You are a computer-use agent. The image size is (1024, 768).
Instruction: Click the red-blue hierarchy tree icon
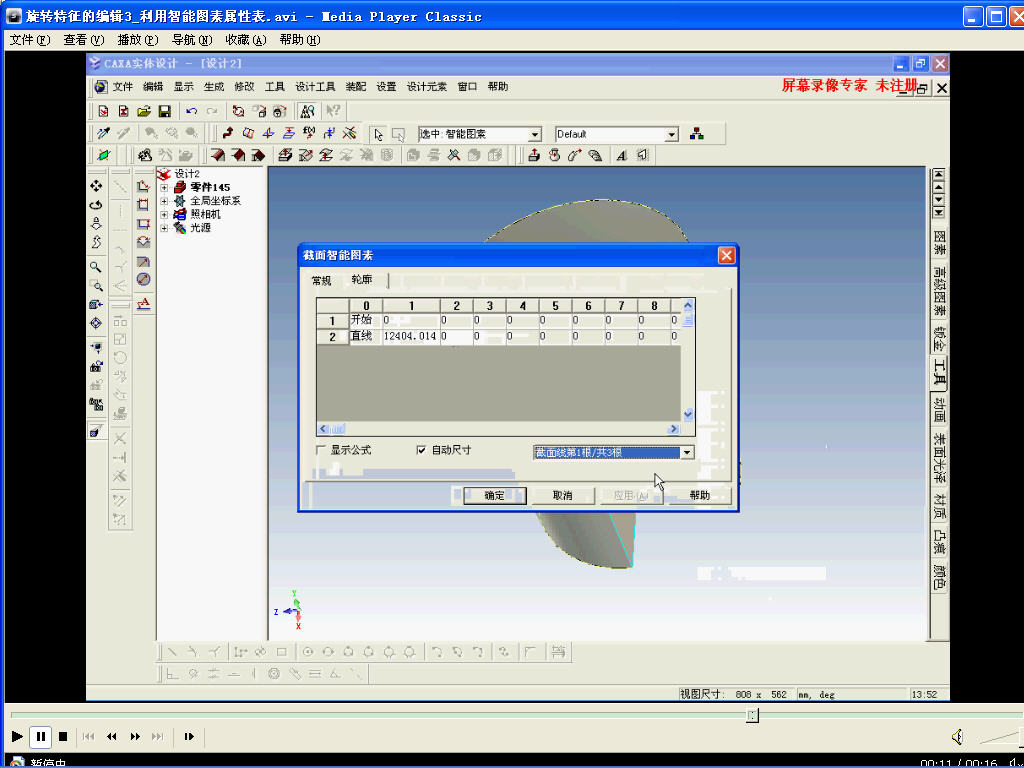coord(697,134)
